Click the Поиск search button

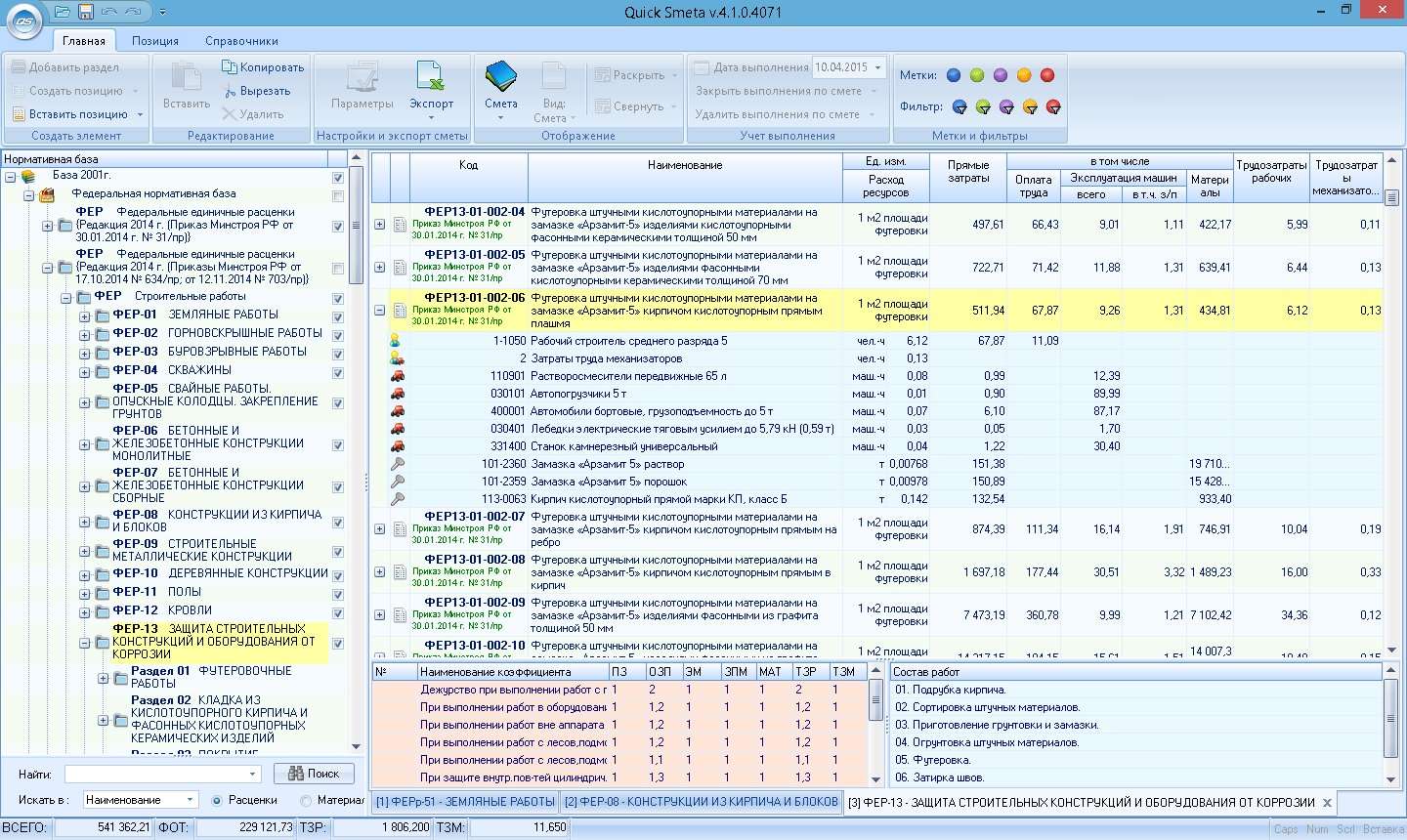point(314,774)
